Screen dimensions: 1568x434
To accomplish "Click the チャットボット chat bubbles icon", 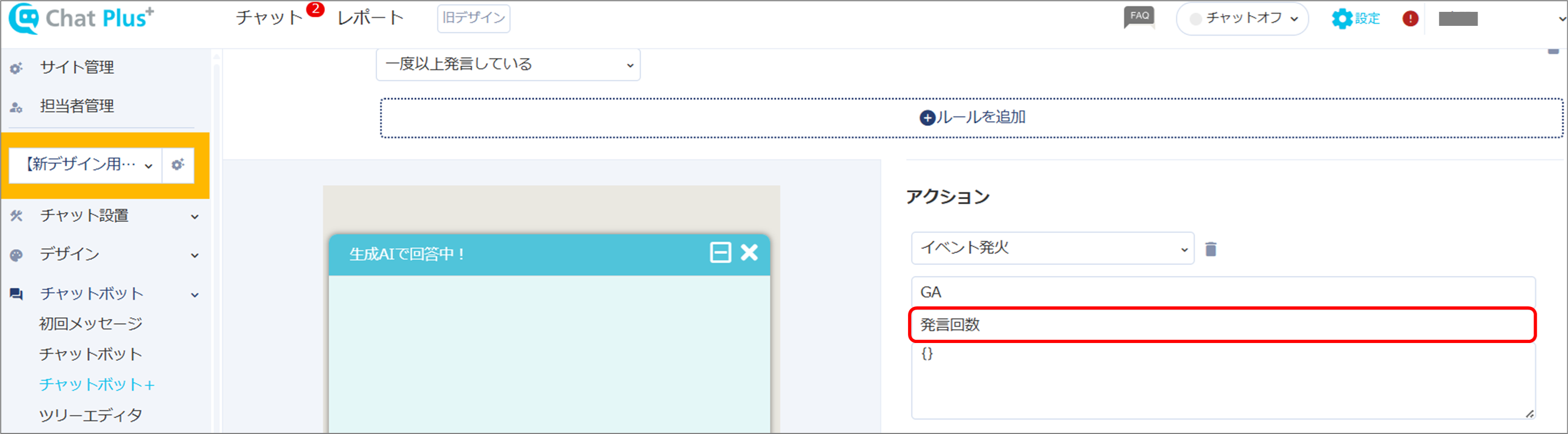I will (17, 295).
